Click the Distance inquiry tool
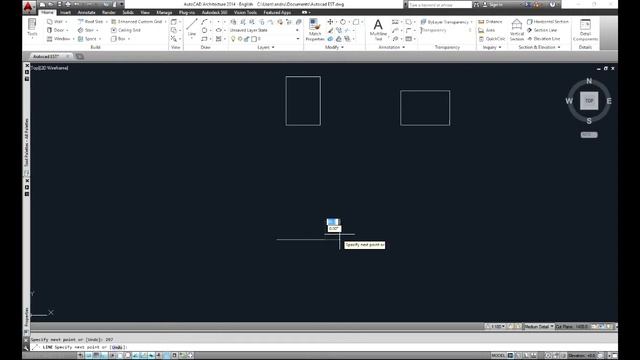 click(x=490, y=22)
